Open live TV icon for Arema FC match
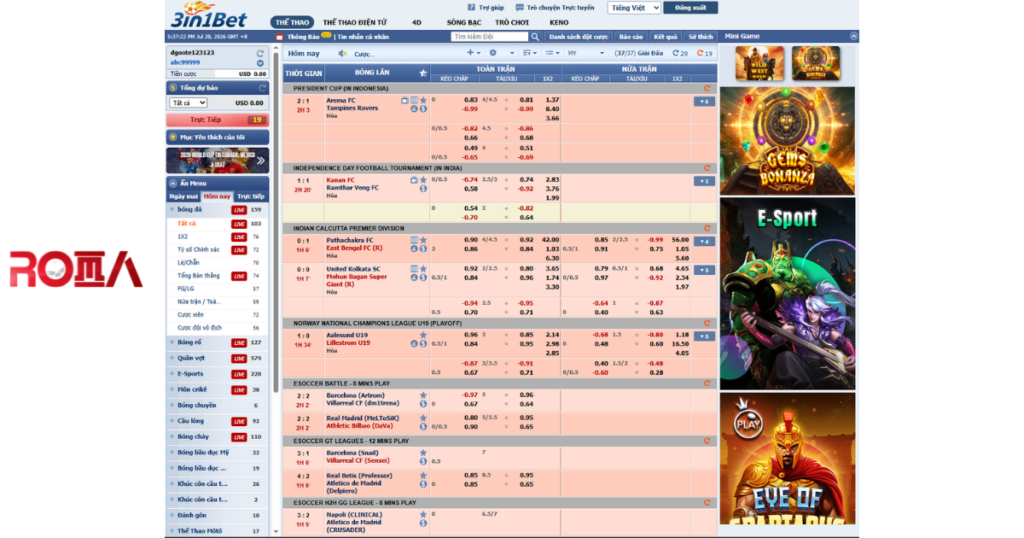The image size is (1024, 538). pyautogui.click(x=405, y=101)
